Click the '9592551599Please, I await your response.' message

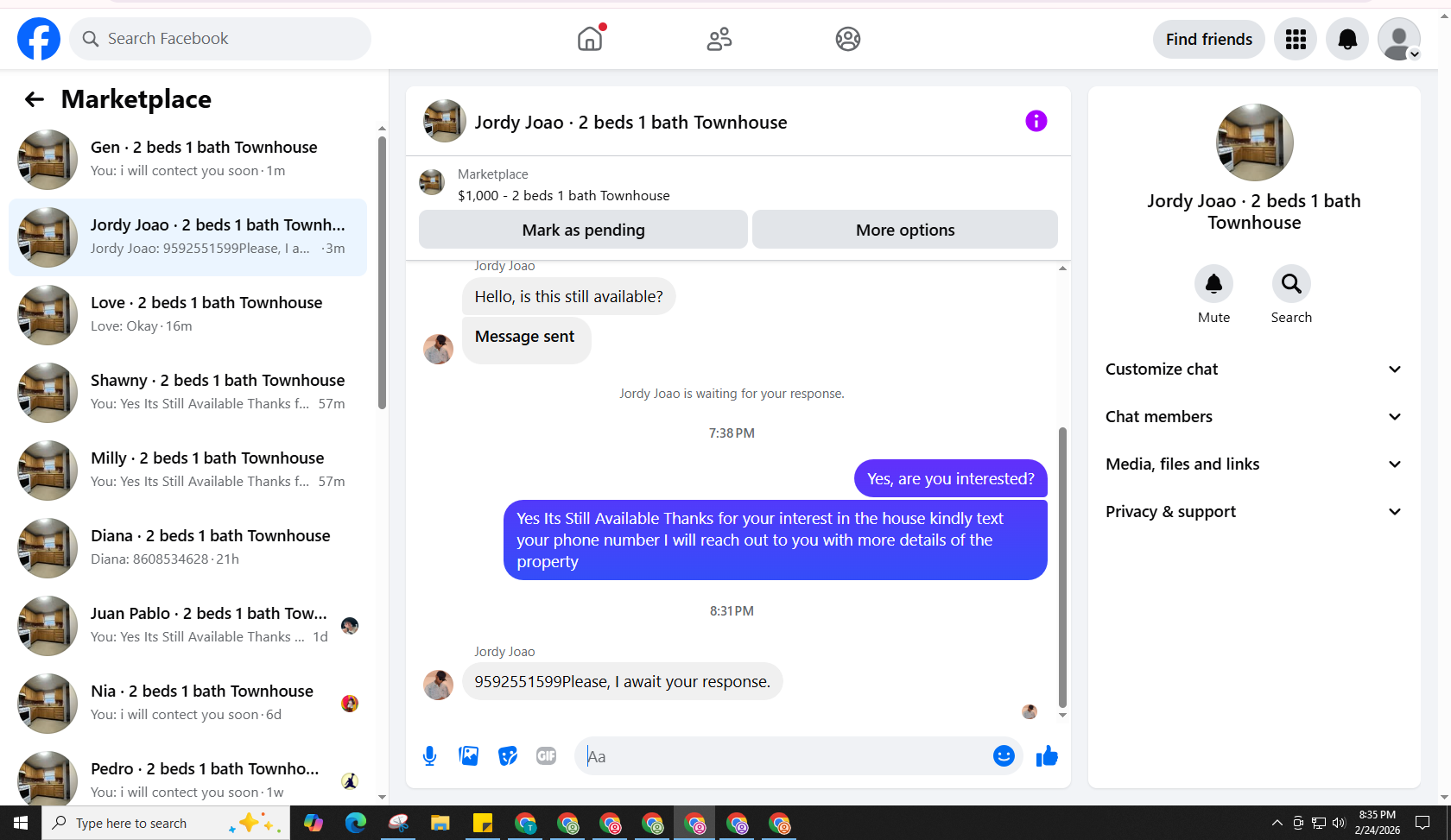coord(622,681)
